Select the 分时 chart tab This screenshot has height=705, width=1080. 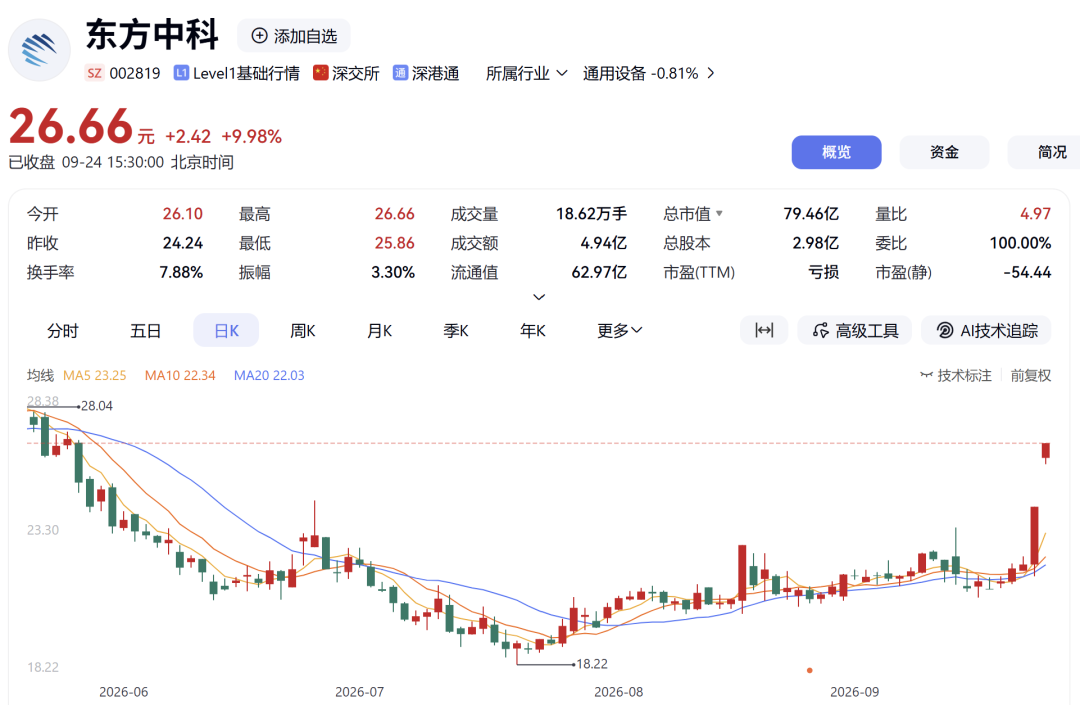pos(63,330)
